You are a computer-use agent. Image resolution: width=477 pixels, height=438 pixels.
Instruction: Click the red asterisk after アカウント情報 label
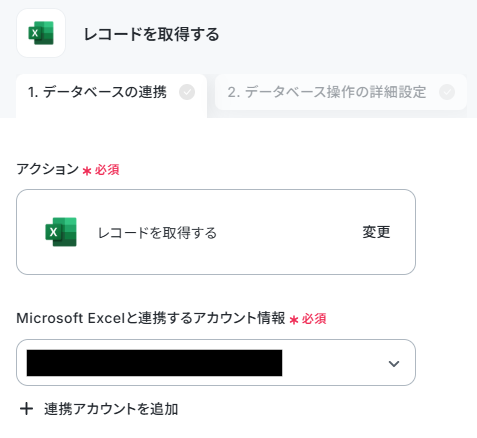(x=294, y=320)
